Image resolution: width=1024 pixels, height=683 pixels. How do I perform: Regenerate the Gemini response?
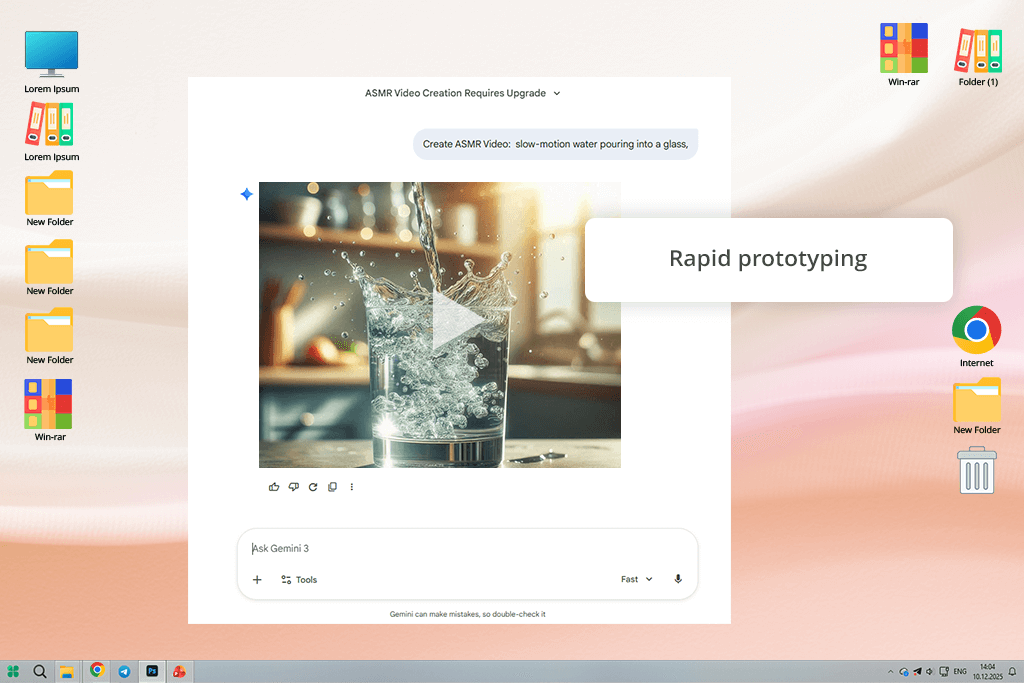[313, 487]
